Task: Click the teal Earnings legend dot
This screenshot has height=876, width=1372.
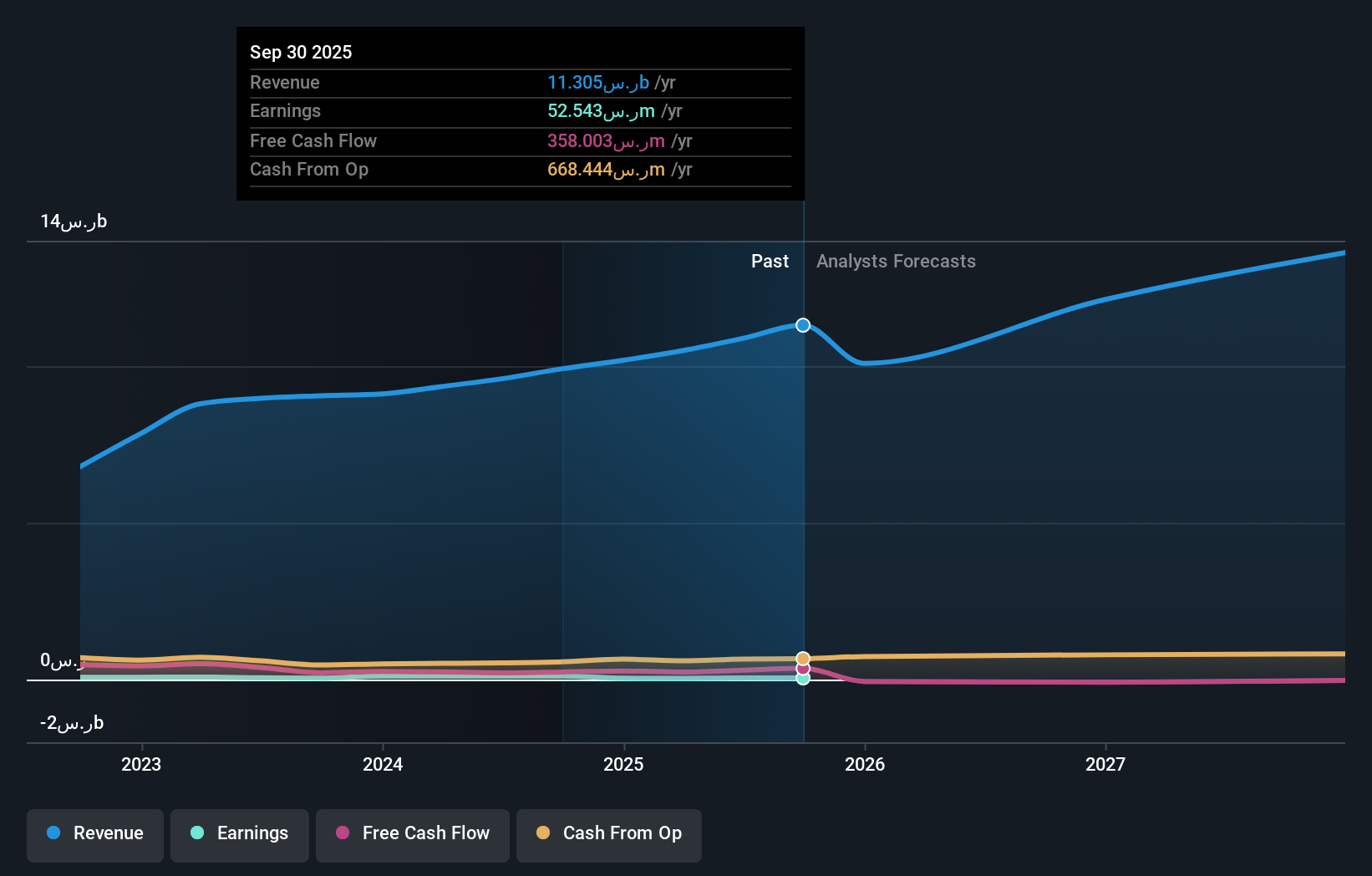Action: coord(196,833)
